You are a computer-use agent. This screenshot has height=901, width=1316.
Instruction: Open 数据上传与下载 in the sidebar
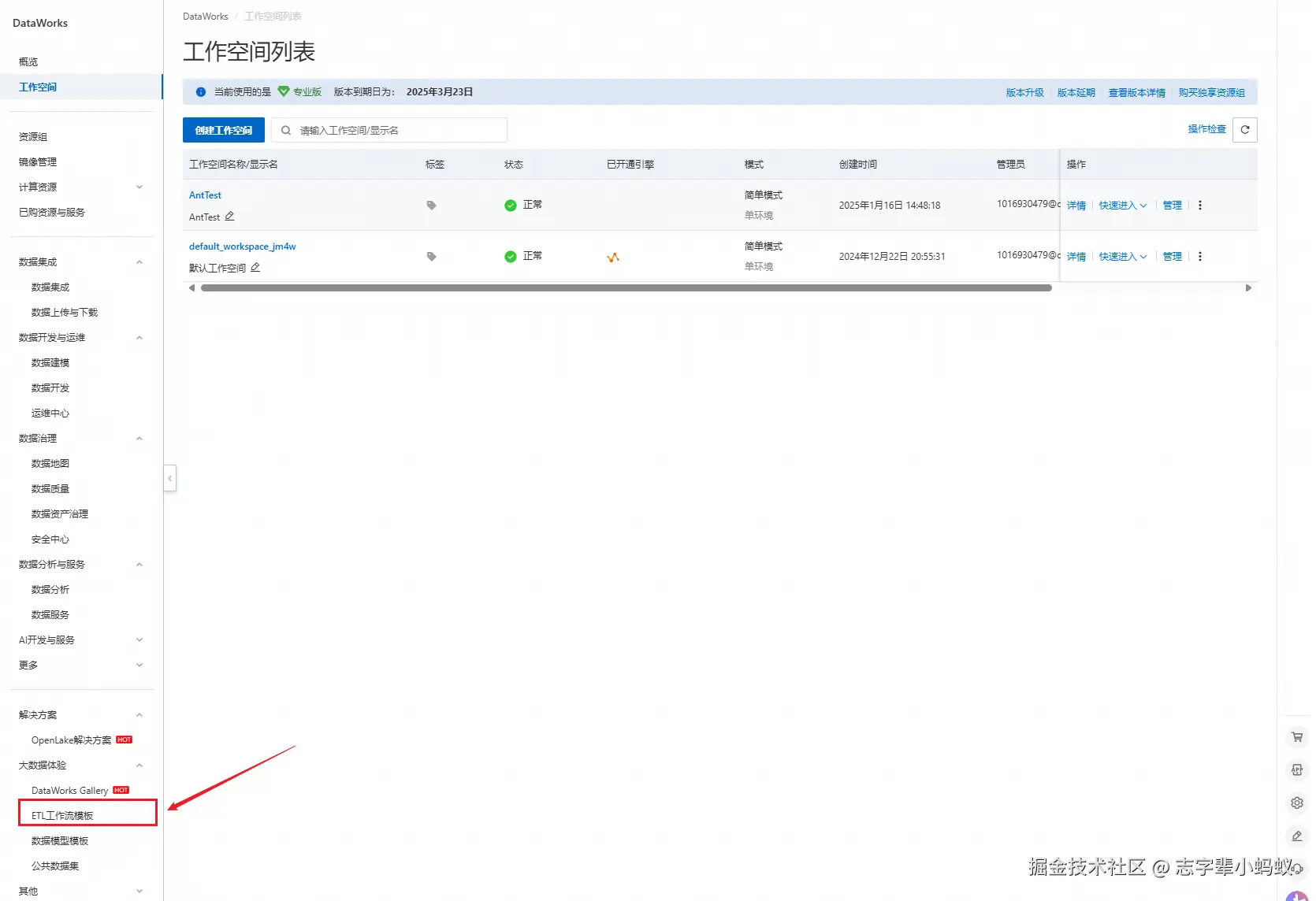(65, 312)
